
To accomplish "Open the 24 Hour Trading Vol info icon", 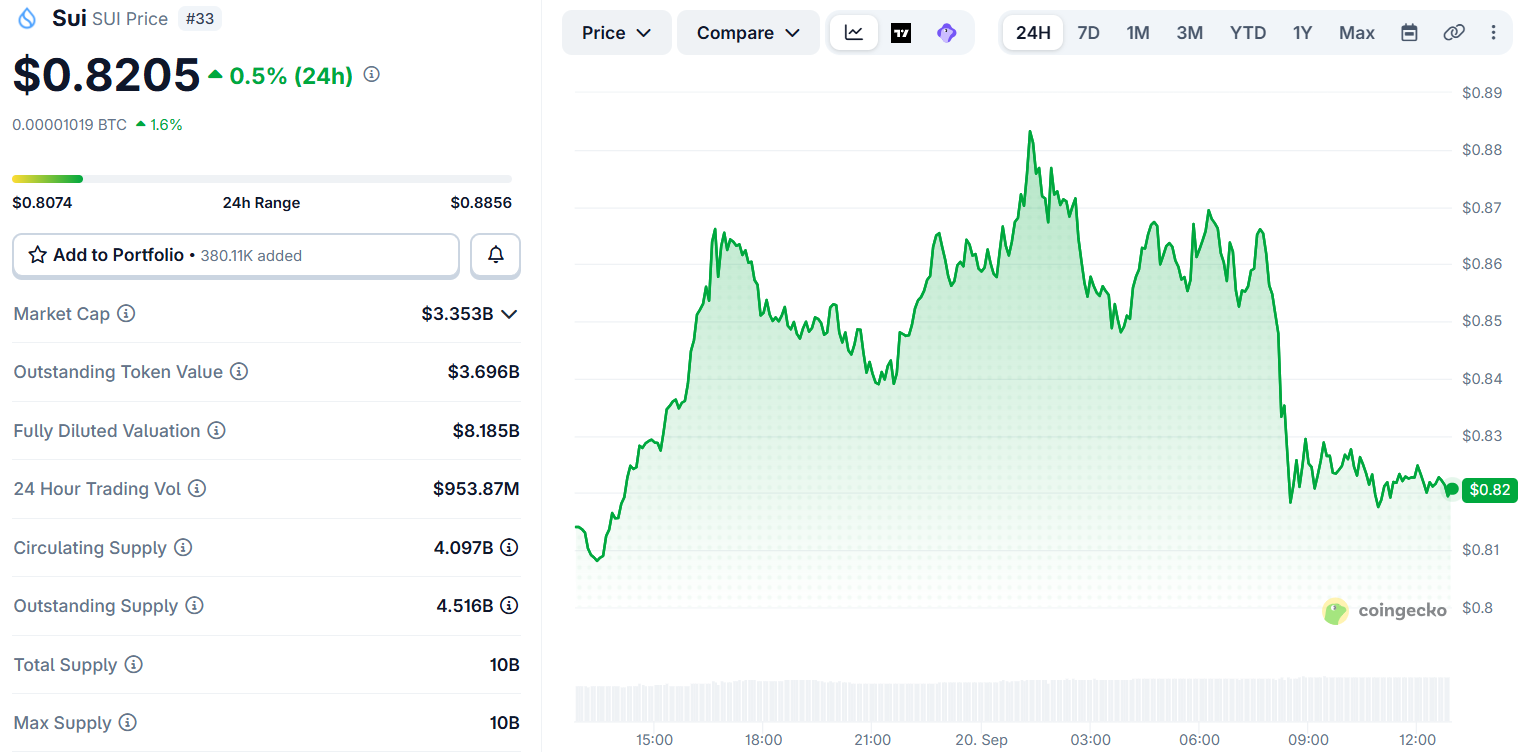I will pyautogui.click(x=197, y=488).
